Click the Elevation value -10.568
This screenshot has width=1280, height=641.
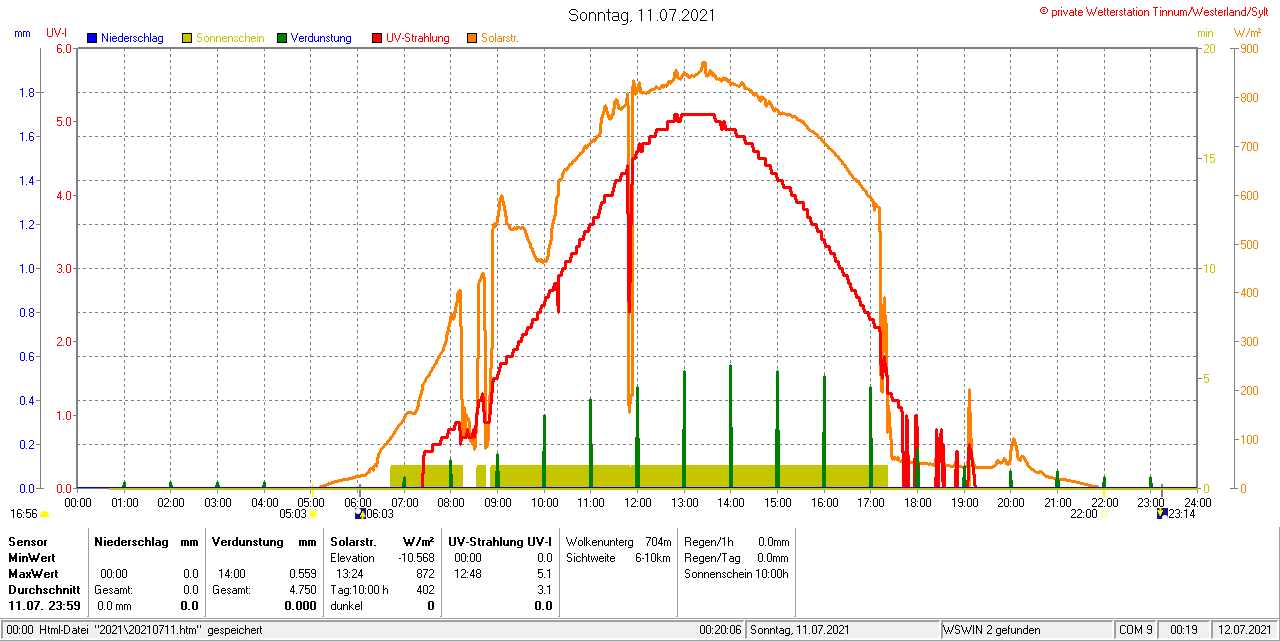[x=415, y=557]
